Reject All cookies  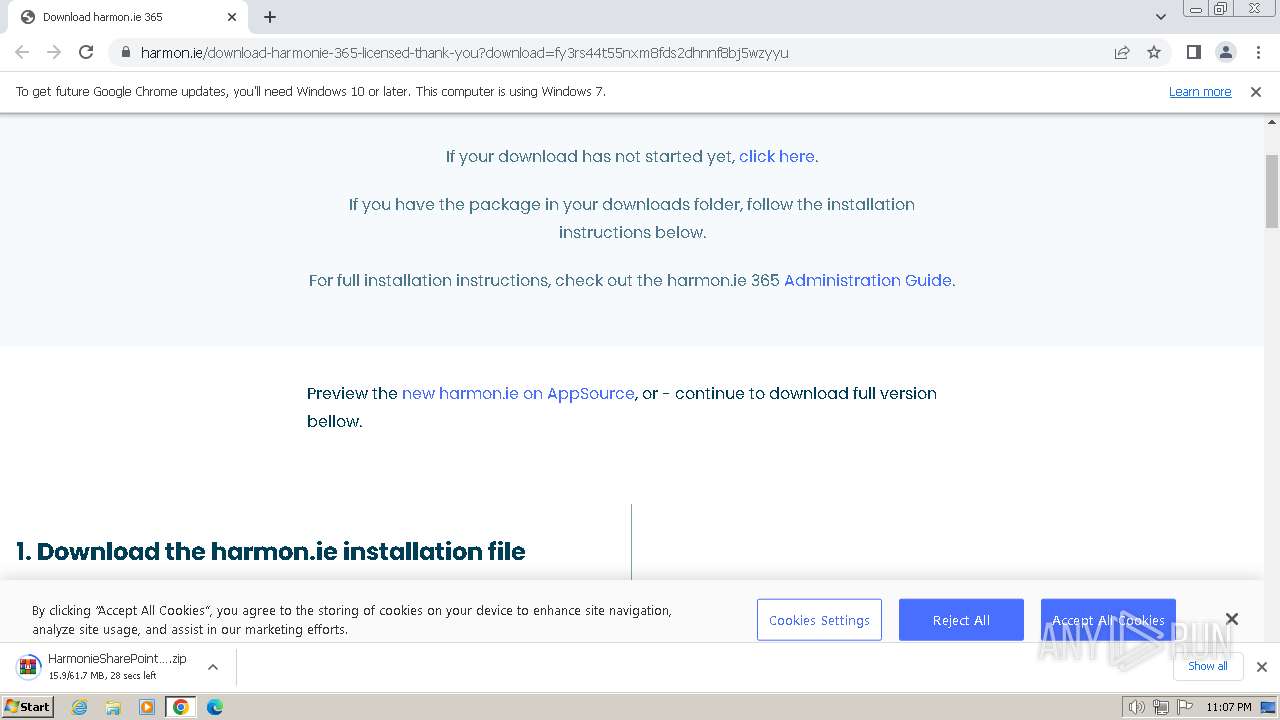tap(961, 620)
